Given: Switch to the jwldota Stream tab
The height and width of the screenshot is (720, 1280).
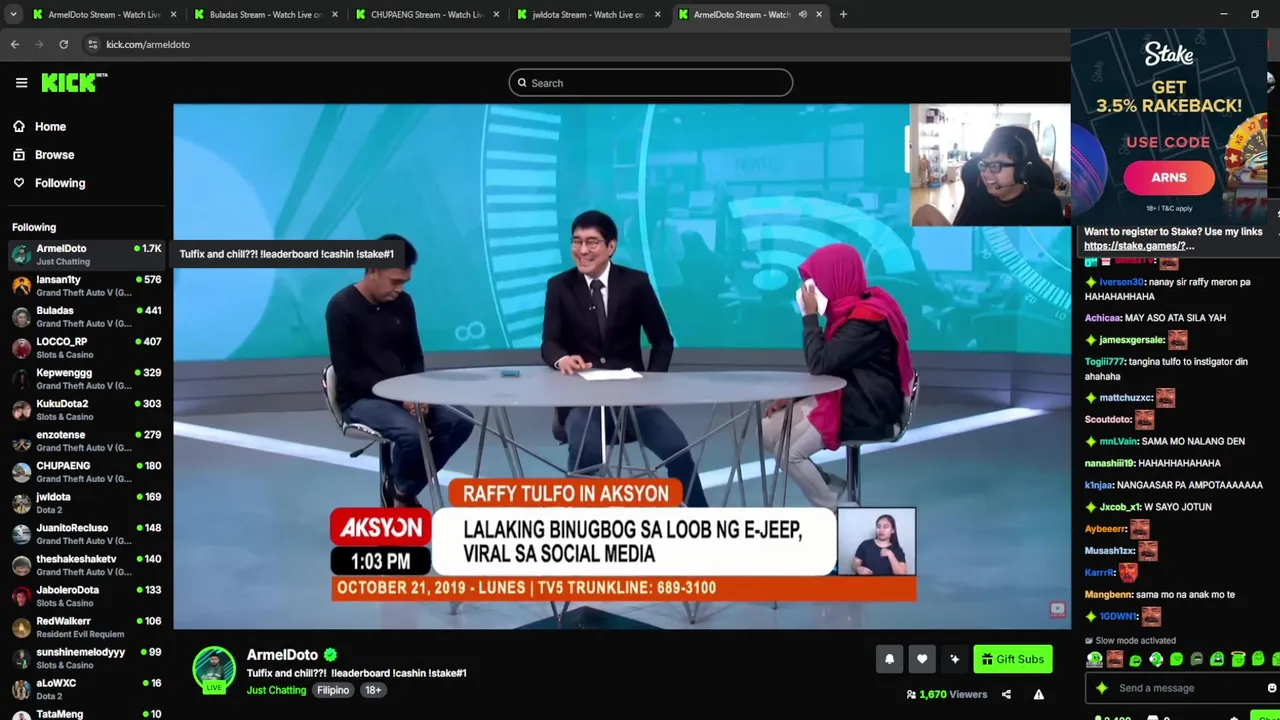Looking at the screenshot, I should [590, 14].
